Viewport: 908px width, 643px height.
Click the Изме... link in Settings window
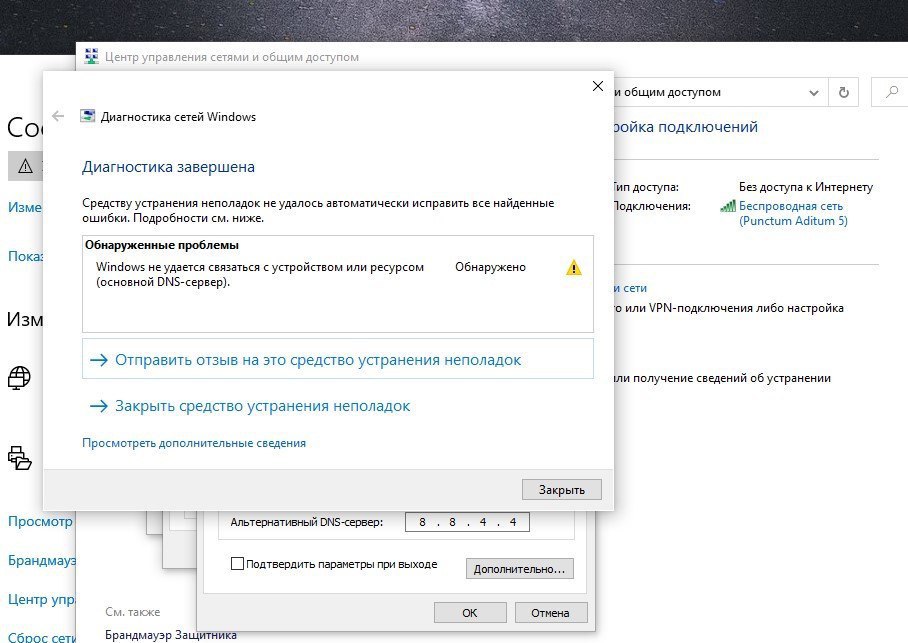(25, 207)
